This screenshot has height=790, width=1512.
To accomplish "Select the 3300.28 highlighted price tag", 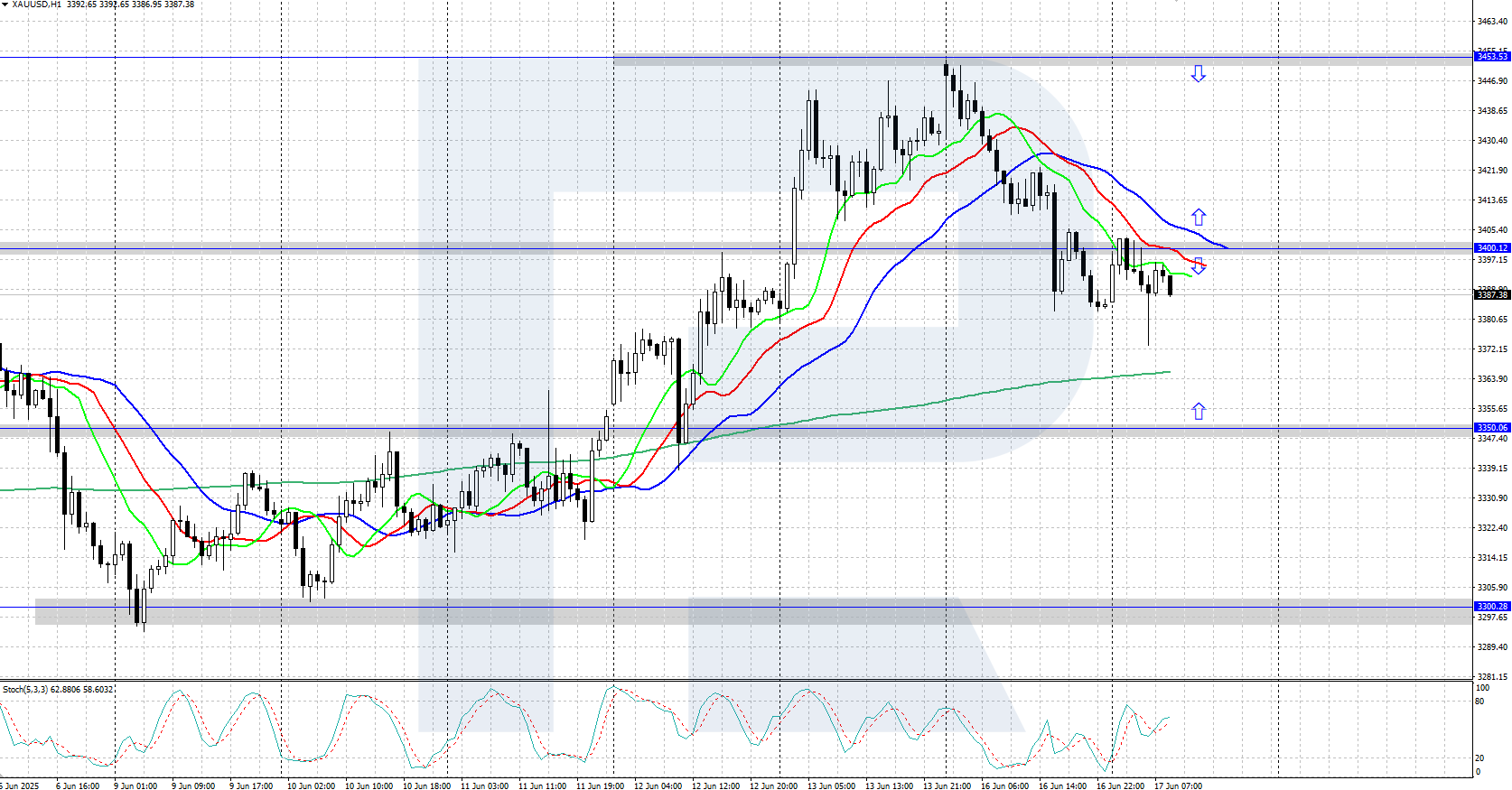I will point(1492,607).
